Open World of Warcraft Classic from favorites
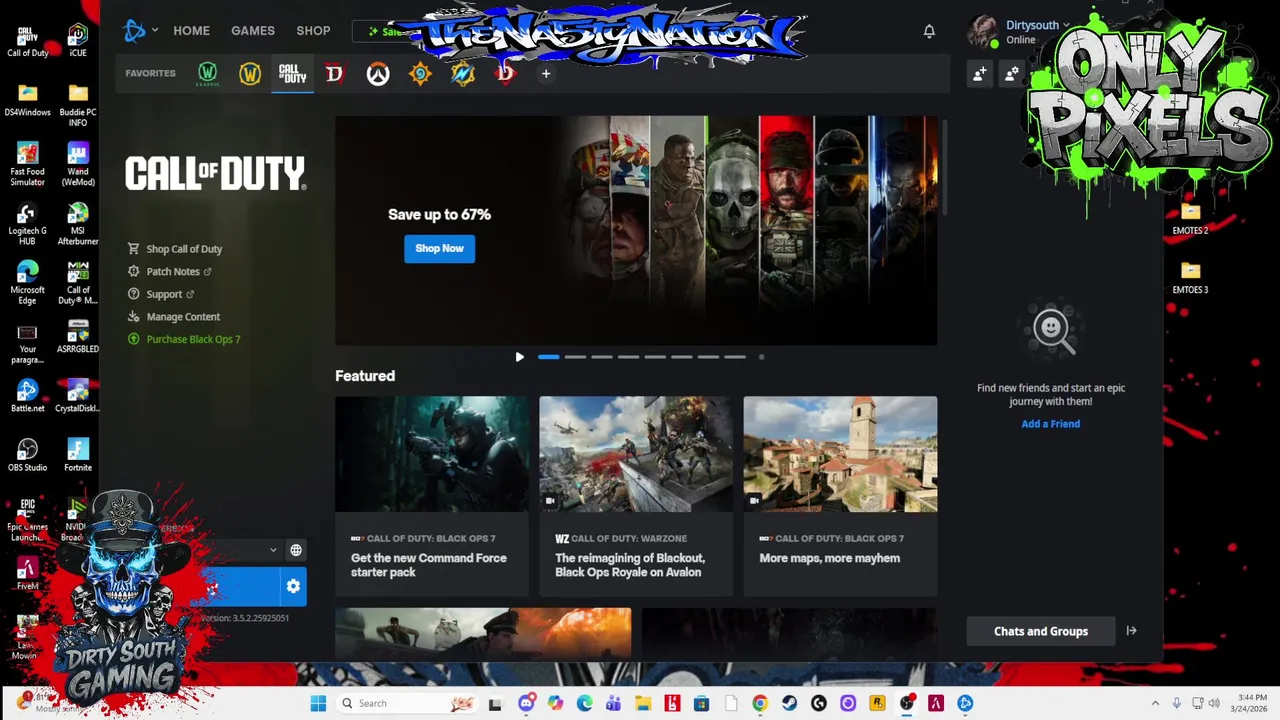Viewport: 1280px width, 720px height. coord(207,73)
